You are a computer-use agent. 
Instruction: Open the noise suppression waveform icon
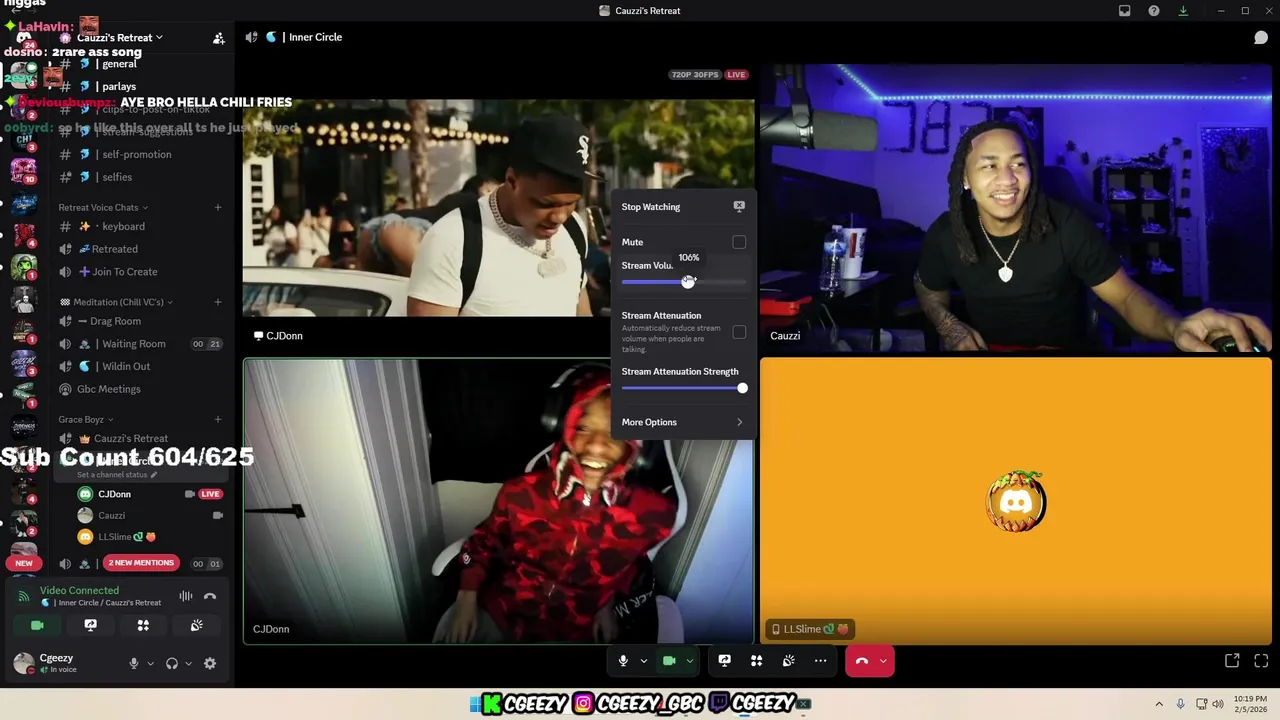(186, 596)
